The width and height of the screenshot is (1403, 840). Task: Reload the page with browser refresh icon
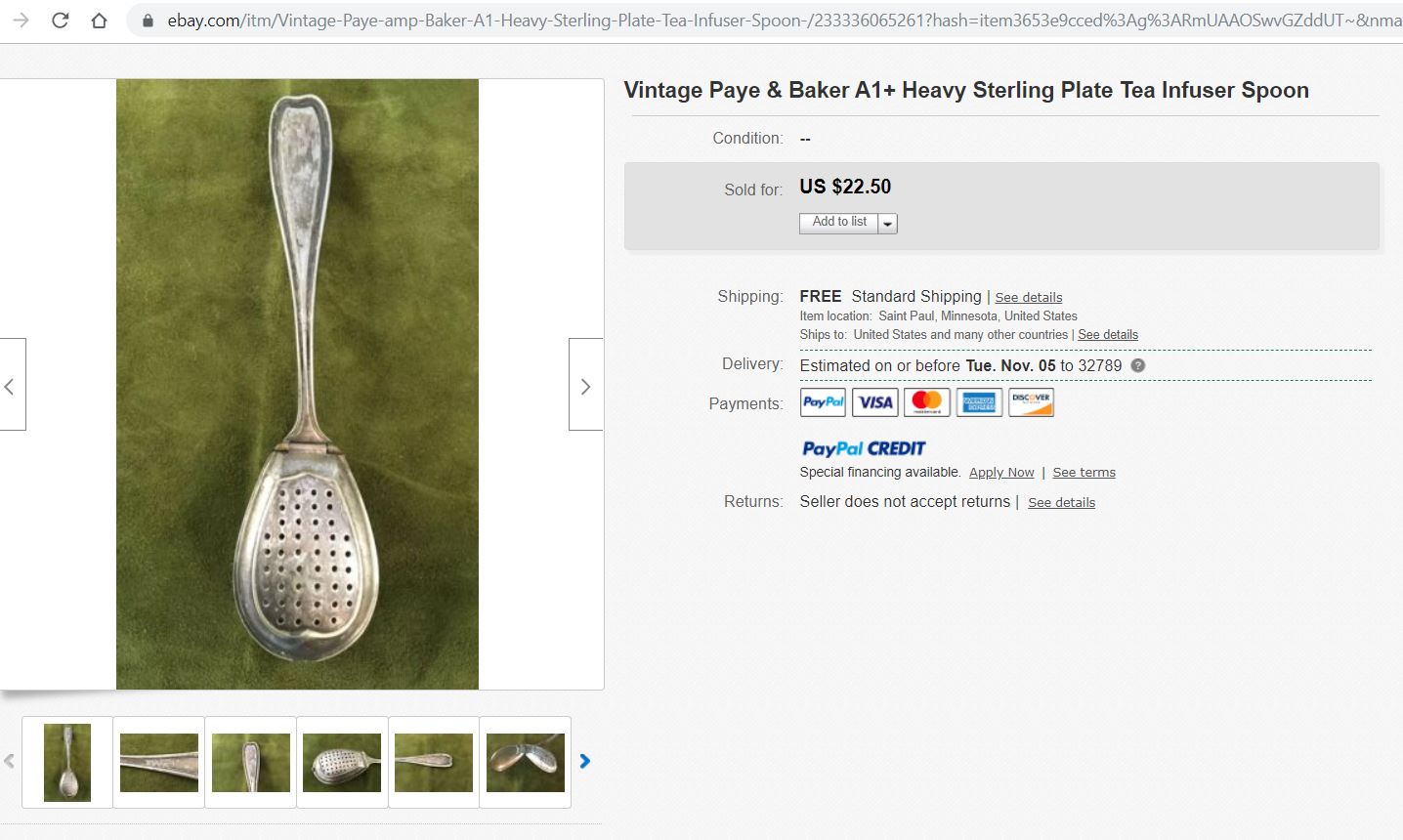click(x=61, y=21)
